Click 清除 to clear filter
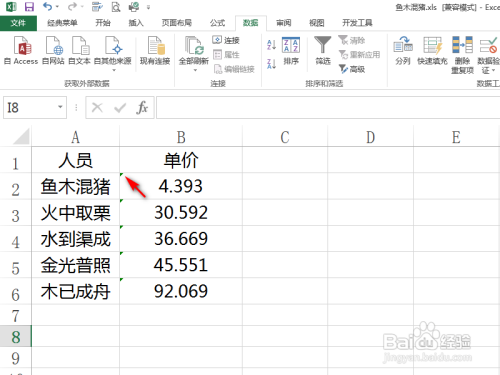Image resolution: width=500 pixels, height=375 pixels. (352, 40)
